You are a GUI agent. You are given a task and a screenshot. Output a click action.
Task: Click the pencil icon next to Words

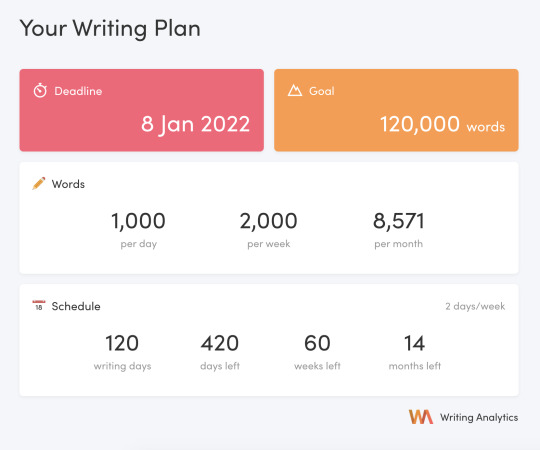click(39, 184)
